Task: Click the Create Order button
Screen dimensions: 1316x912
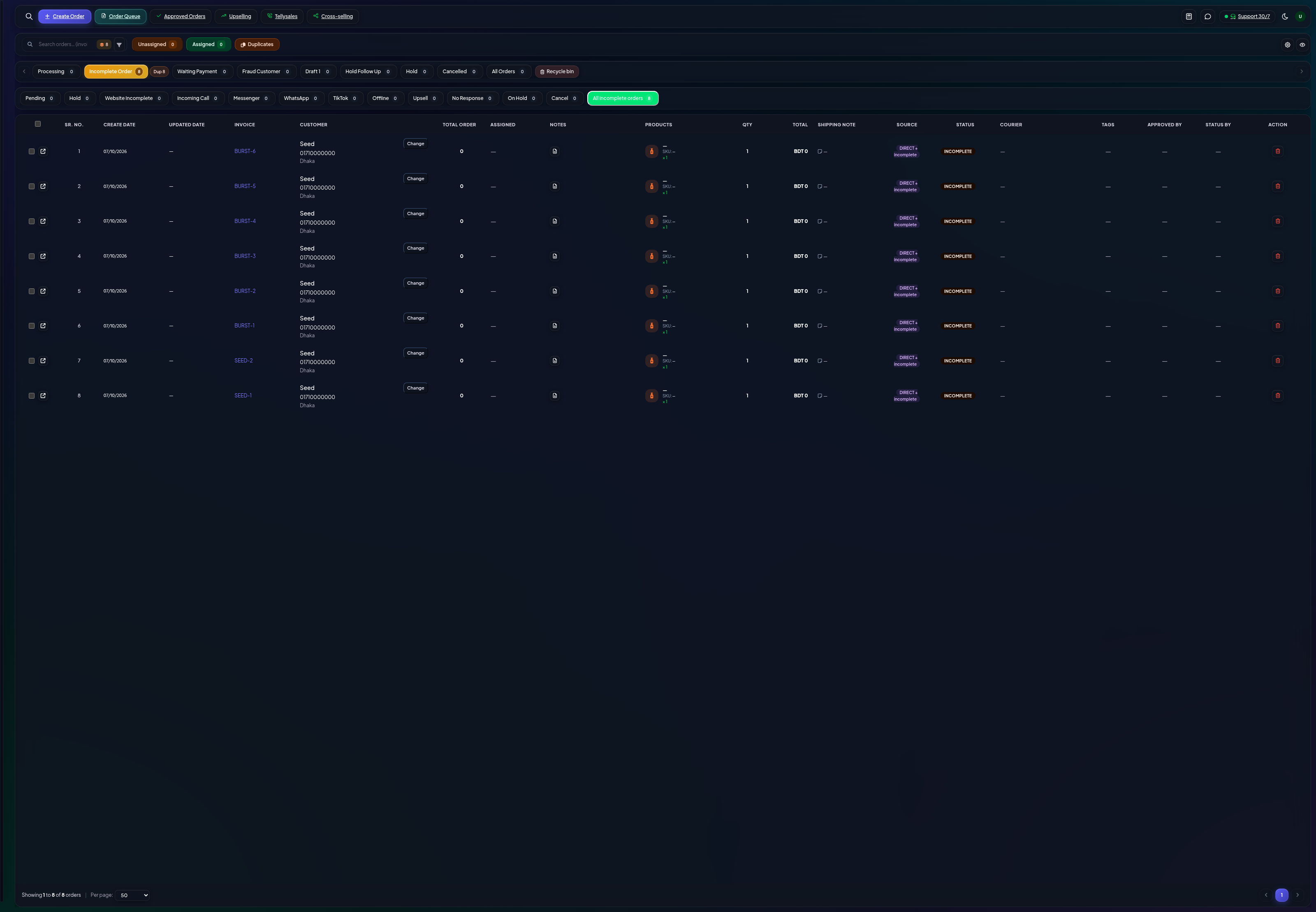Action: (65, 16)
